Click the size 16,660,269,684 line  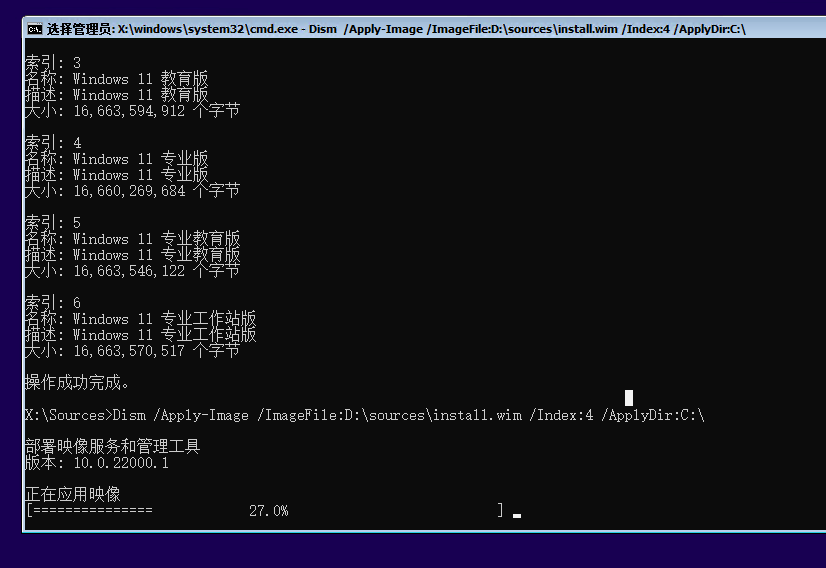click(x=132, y=191)
